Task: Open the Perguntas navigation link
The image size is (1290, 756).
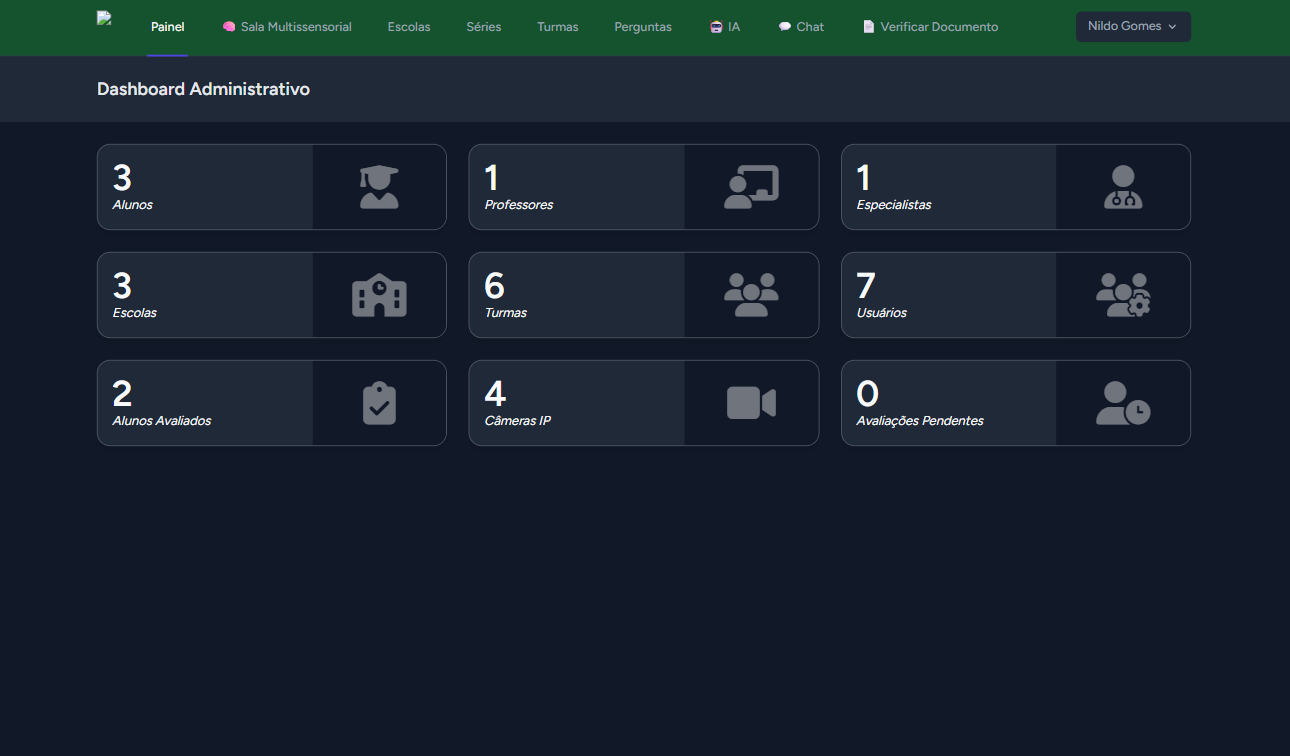Action: (x=643, y=27)
